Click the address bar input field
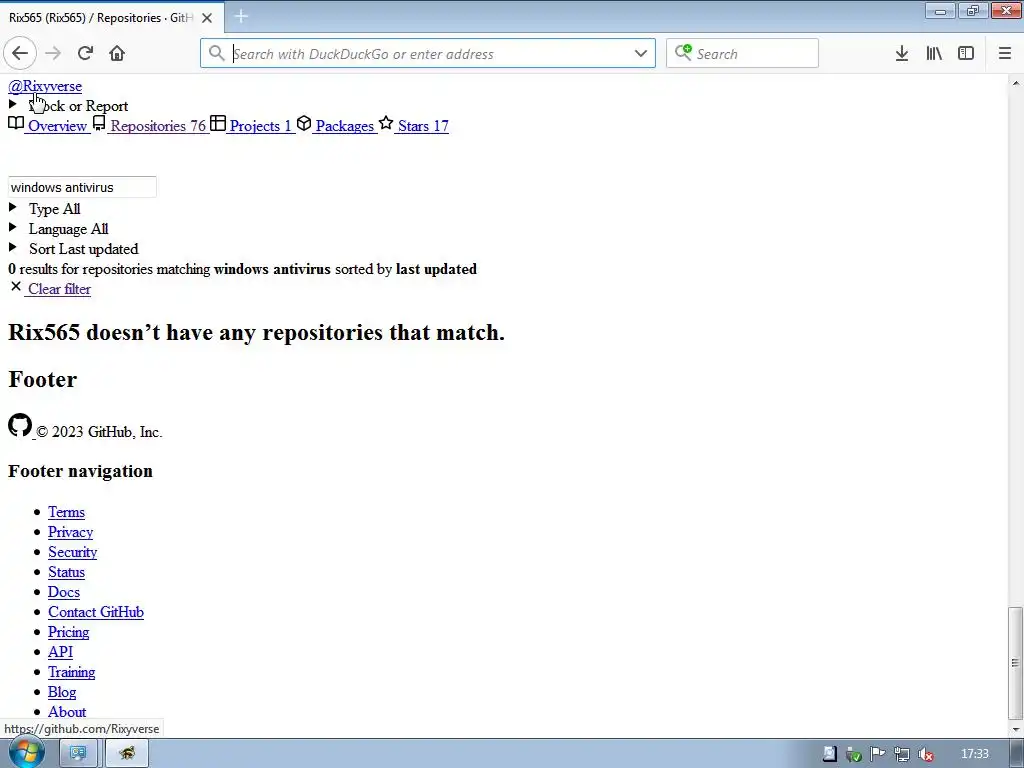 click(x=428, y=54)
